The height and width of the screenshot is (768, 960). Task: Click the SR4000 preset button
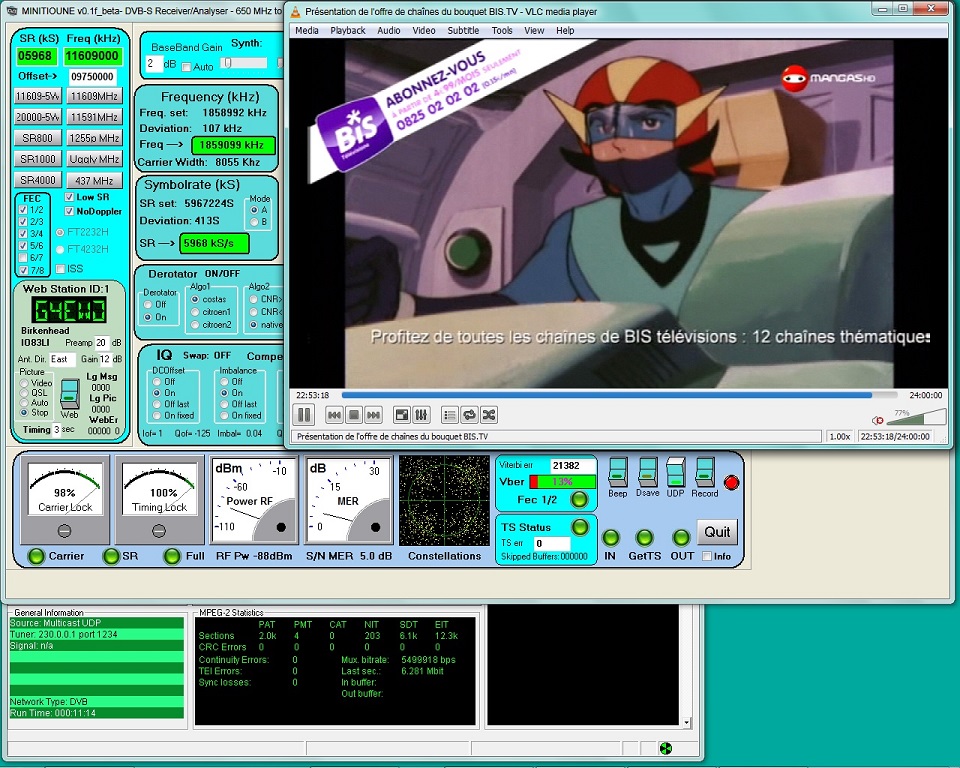coord(37,180)
